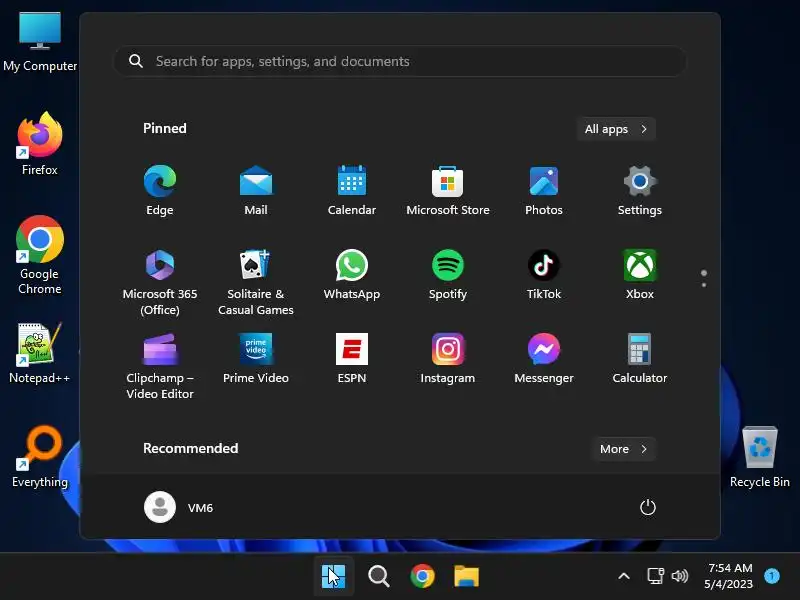Open Edge from pinned apps
Image resolution: width=800 pixels, height=600 pixels.
tap(160, 190)
